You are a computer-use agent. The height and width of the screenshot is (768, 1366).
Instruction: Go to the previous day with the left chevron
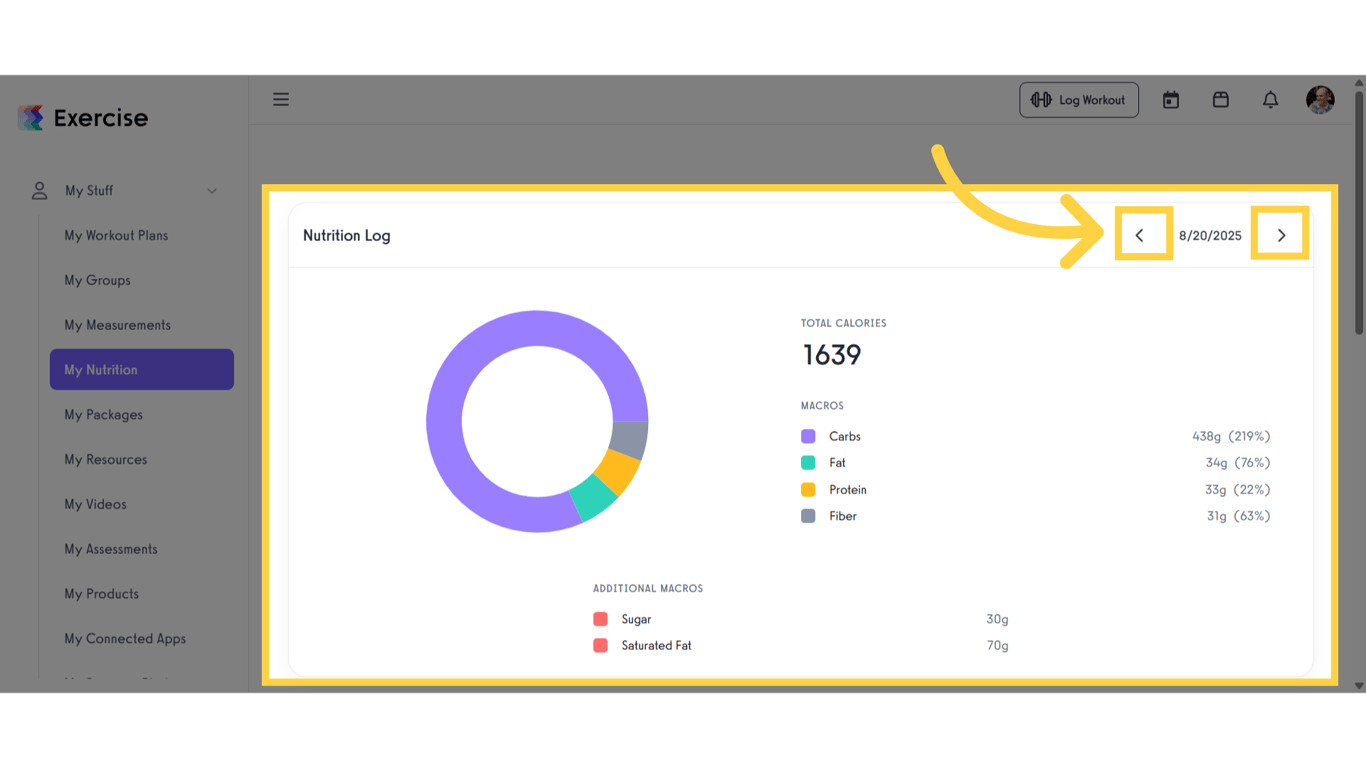click(1140, 234)
